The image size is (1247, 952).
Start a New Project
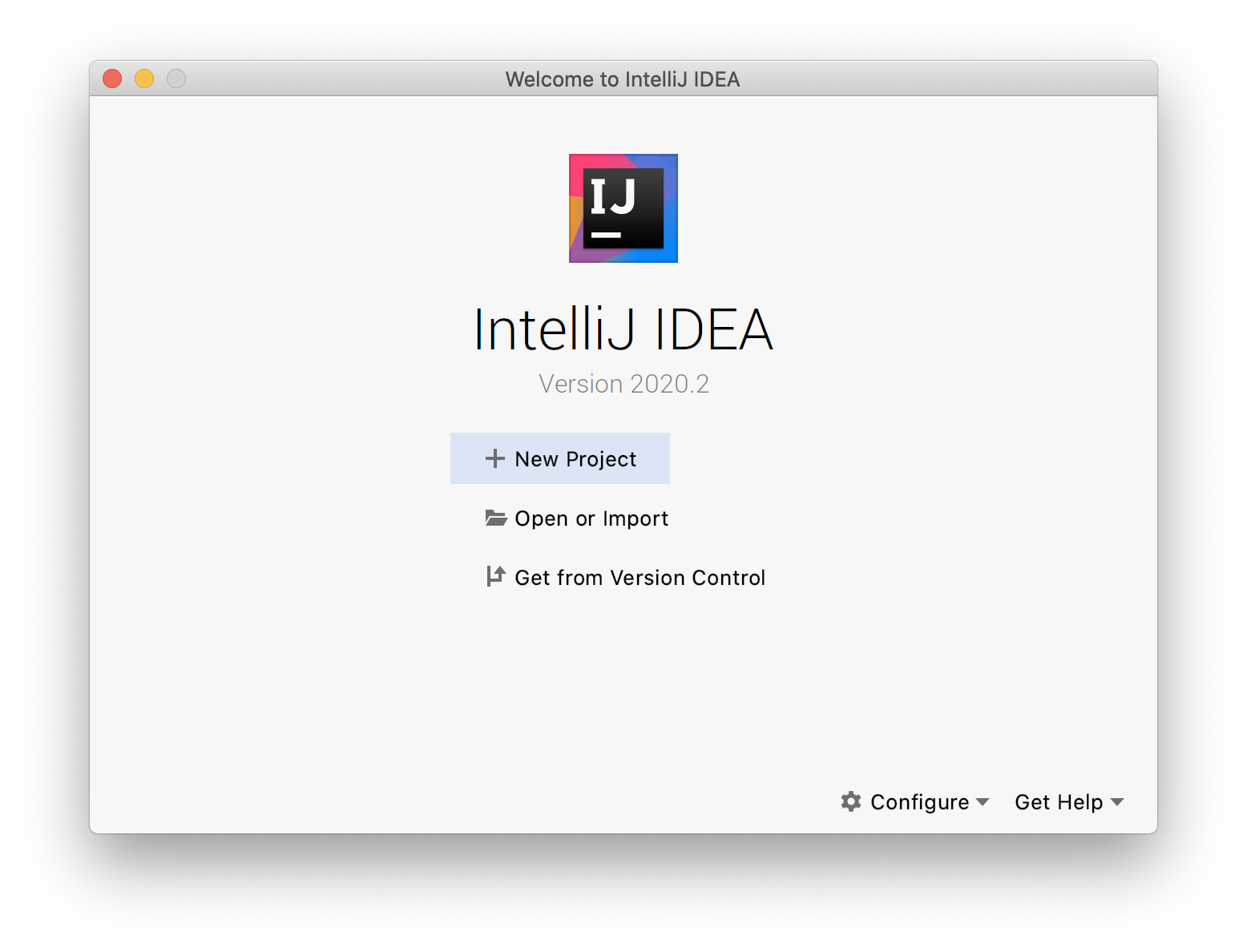(560, 458)
